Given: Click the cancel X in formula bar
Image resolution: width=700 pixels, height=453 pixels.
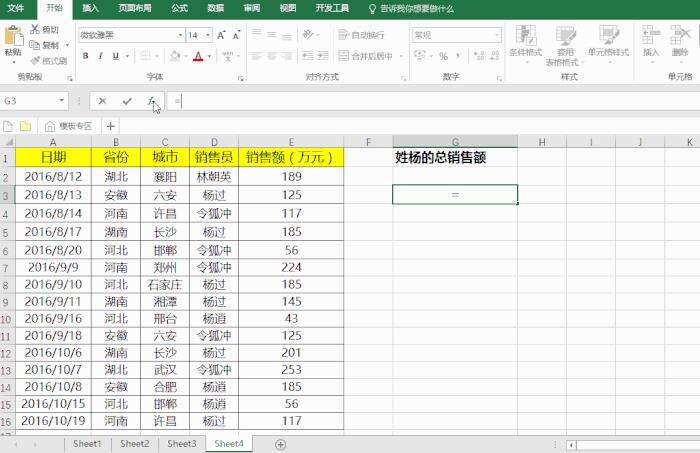Looking at the screenshot, I should pos(103,101).
